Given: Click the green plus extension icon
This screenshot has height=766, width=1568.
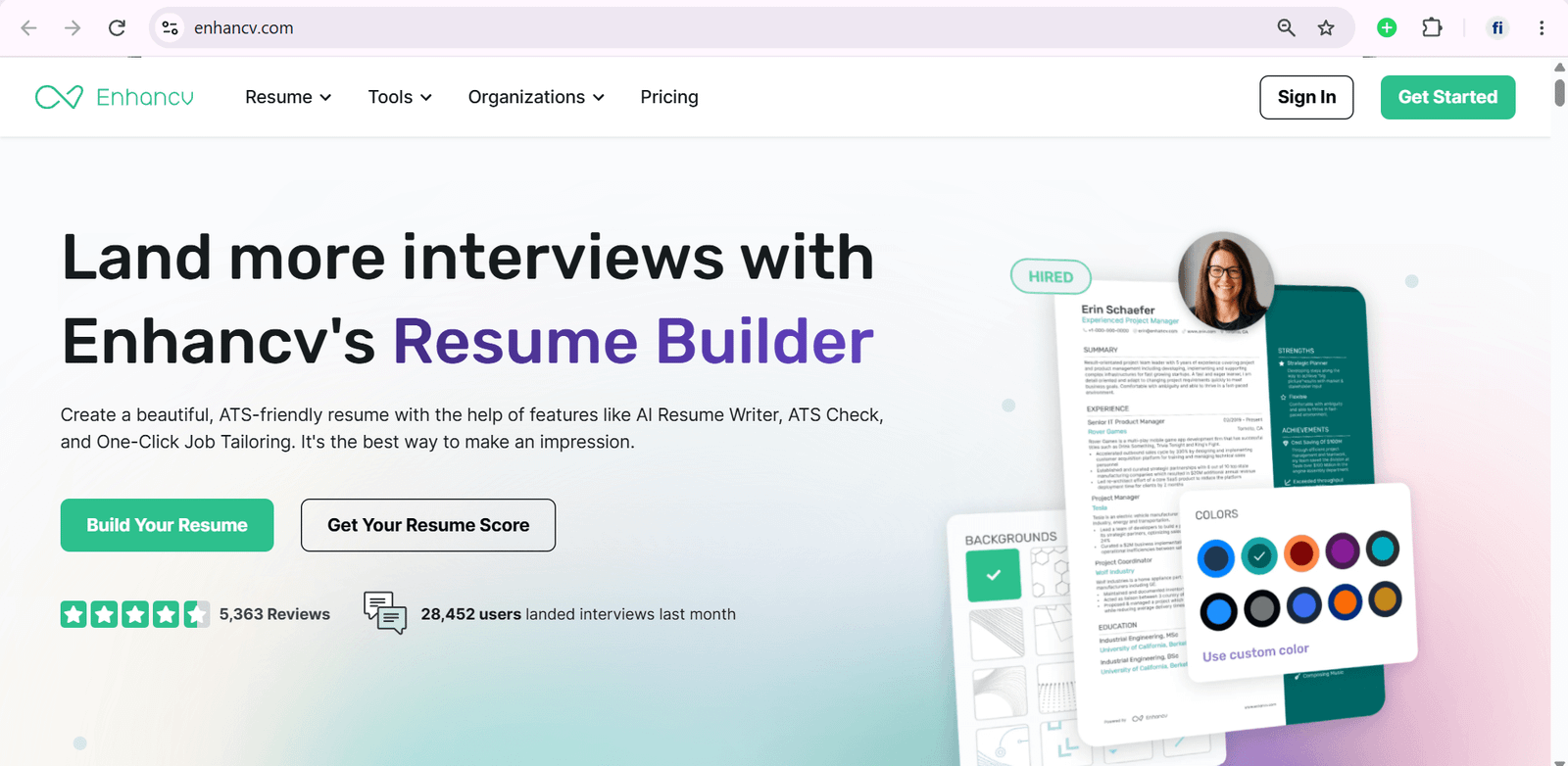Looking at the screenshot, I should click(x=1387, y=27).
